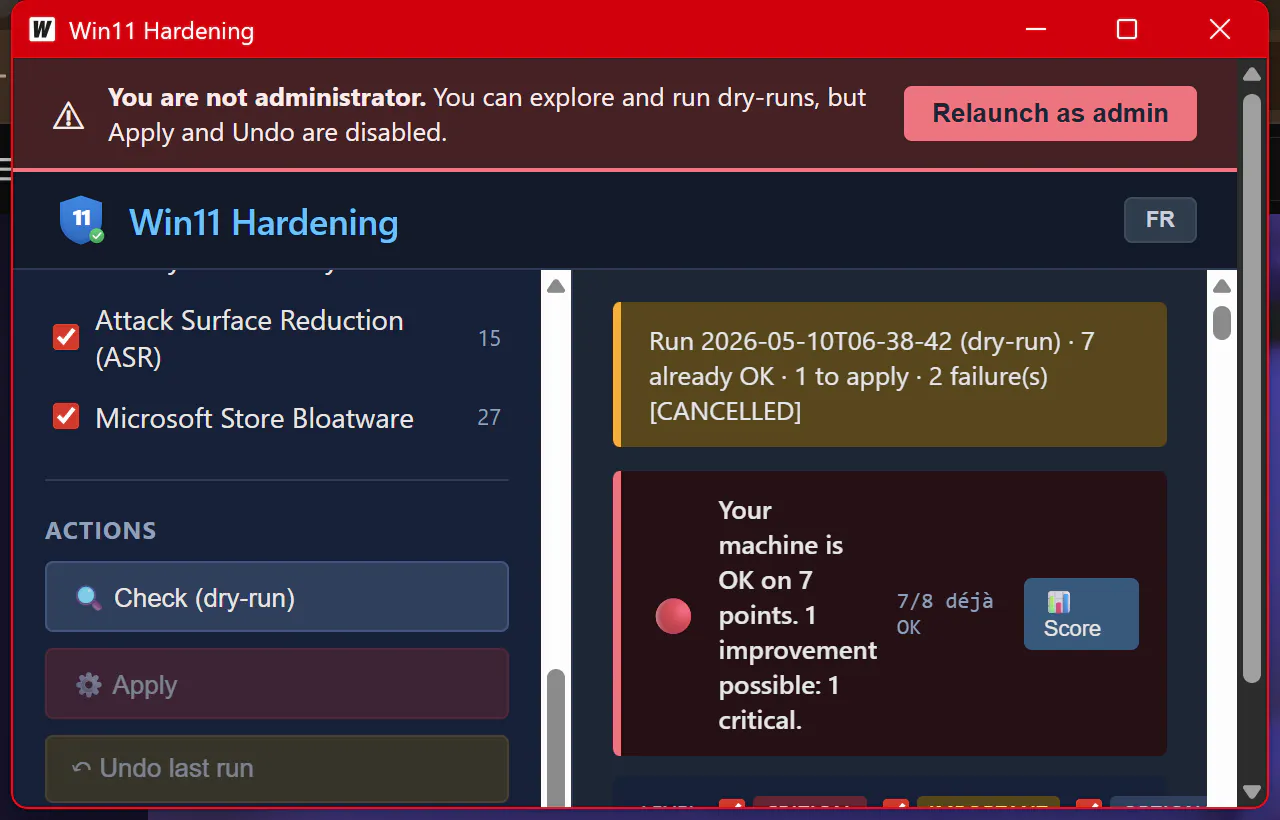Close the Win11 Hardening window
This screenshot has height=820, width=1280.
click(x=1220, y=29)
